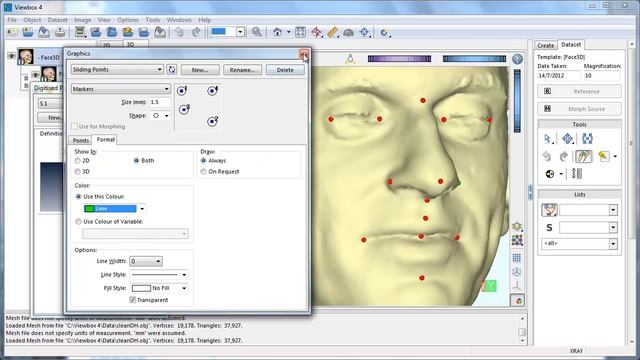
Task: Select the On Request draw option
Action: pos(203,172)
